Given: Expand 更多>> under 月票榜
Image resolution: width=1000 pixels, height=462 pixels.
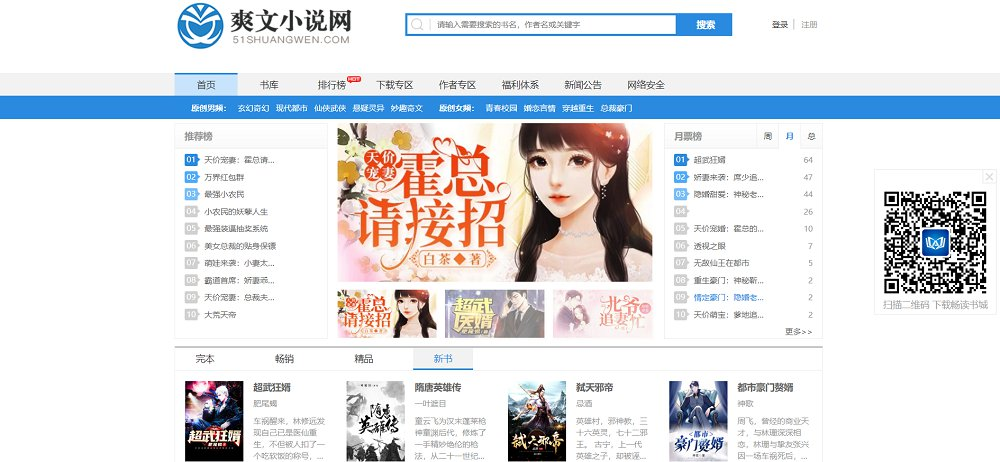Looking at the screenshot, I should [798, 331].
